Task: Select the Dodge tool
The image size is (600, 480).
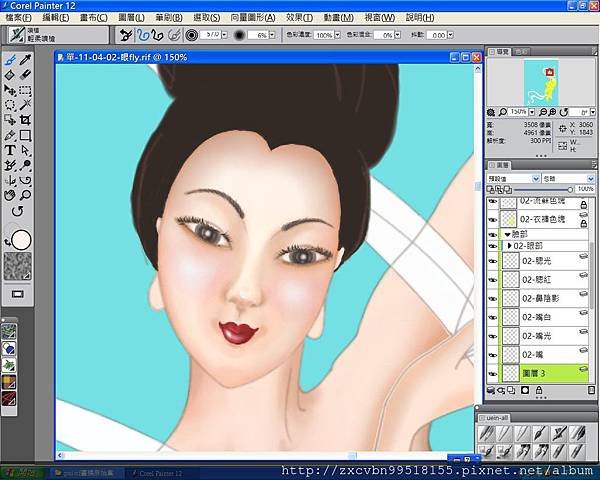Action: 25,165
